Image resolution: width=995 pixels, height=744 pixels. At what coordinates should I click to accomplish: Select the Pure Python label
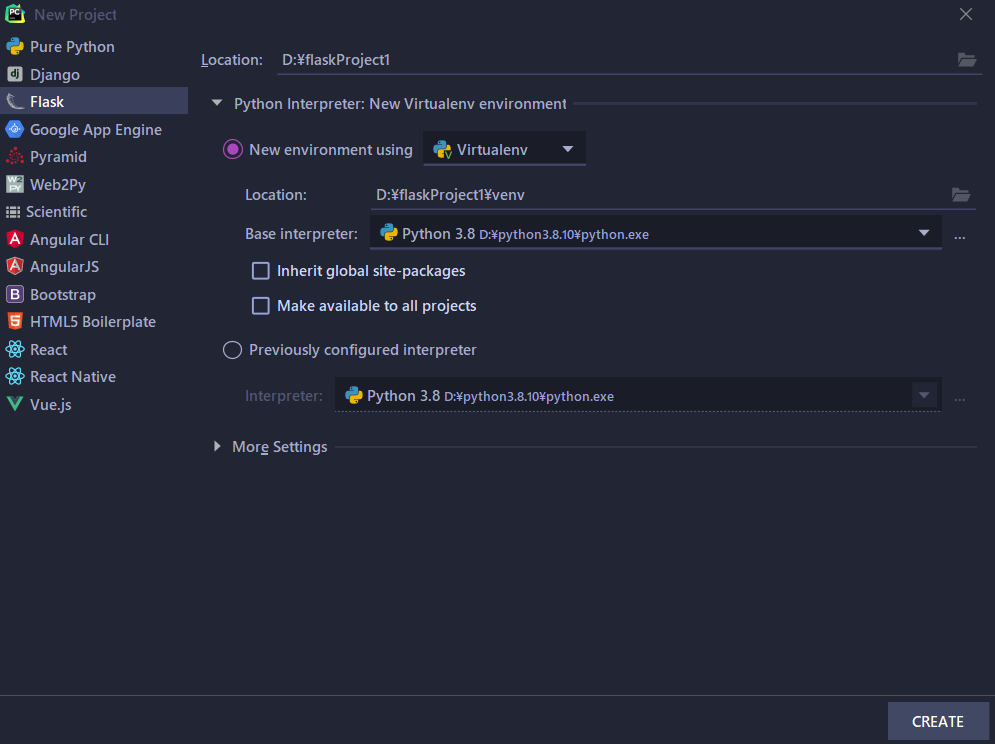72,47
